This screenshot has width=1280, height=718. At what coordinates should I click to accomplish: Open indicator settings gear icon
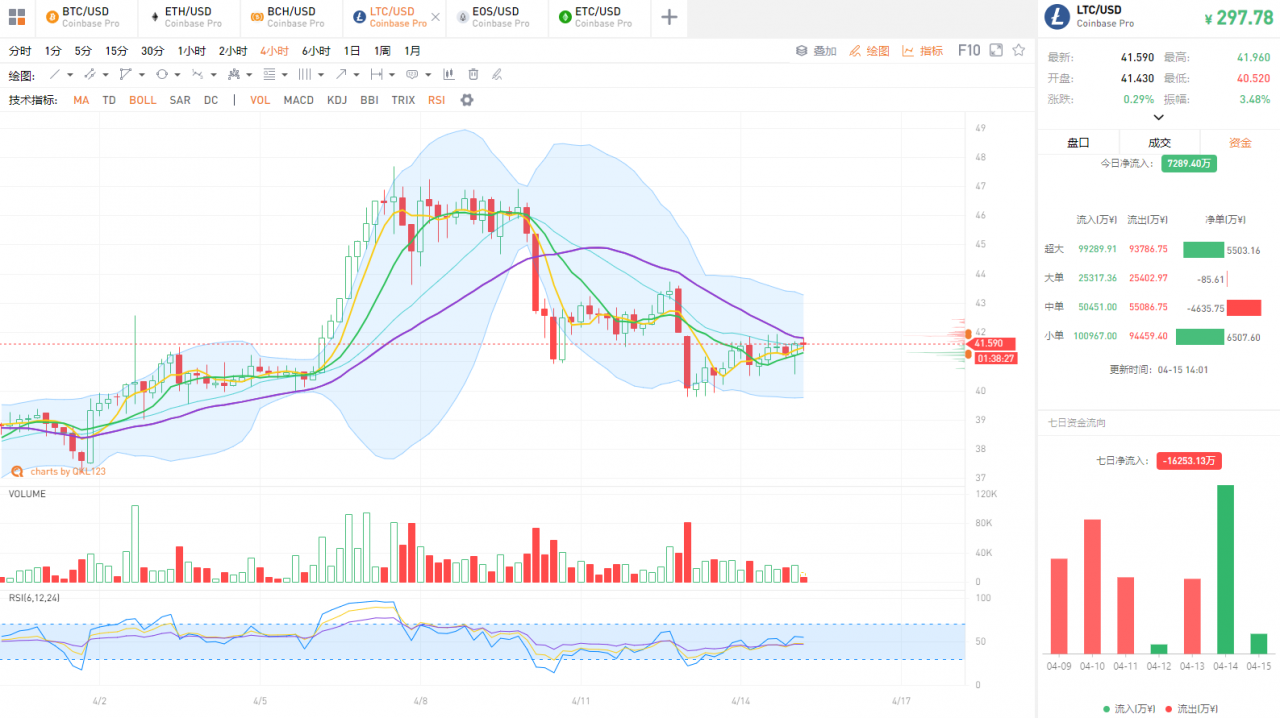[x=466, y=100]
